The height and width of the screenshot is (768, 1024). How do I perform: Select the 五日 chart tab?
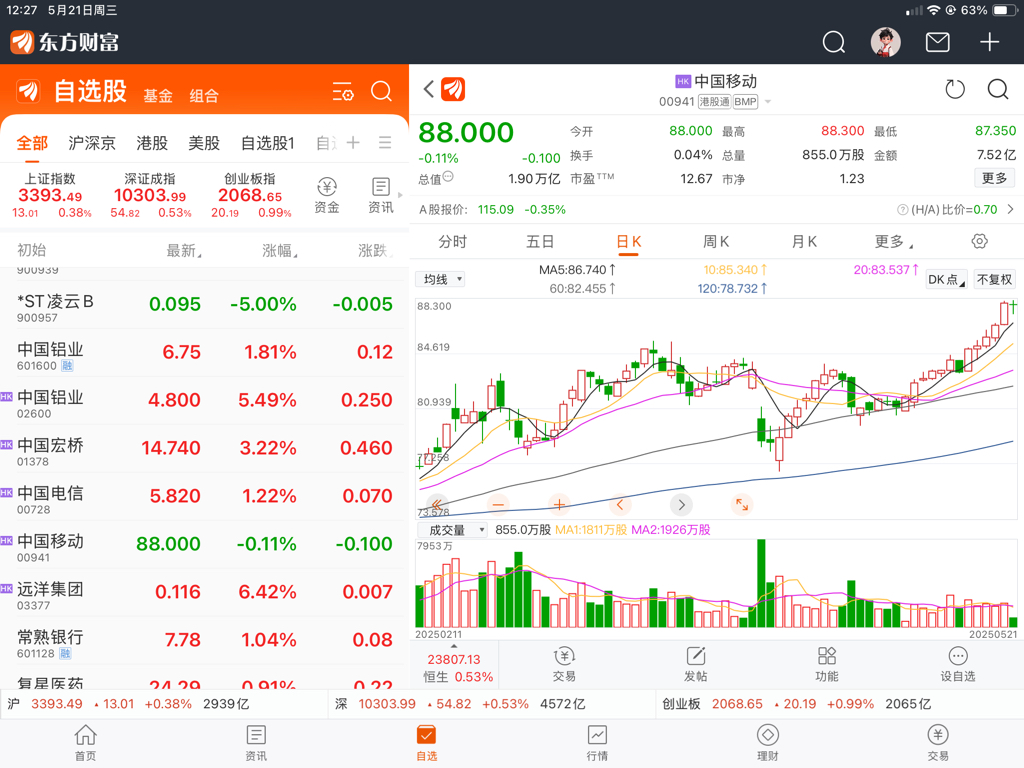[540, 242]
